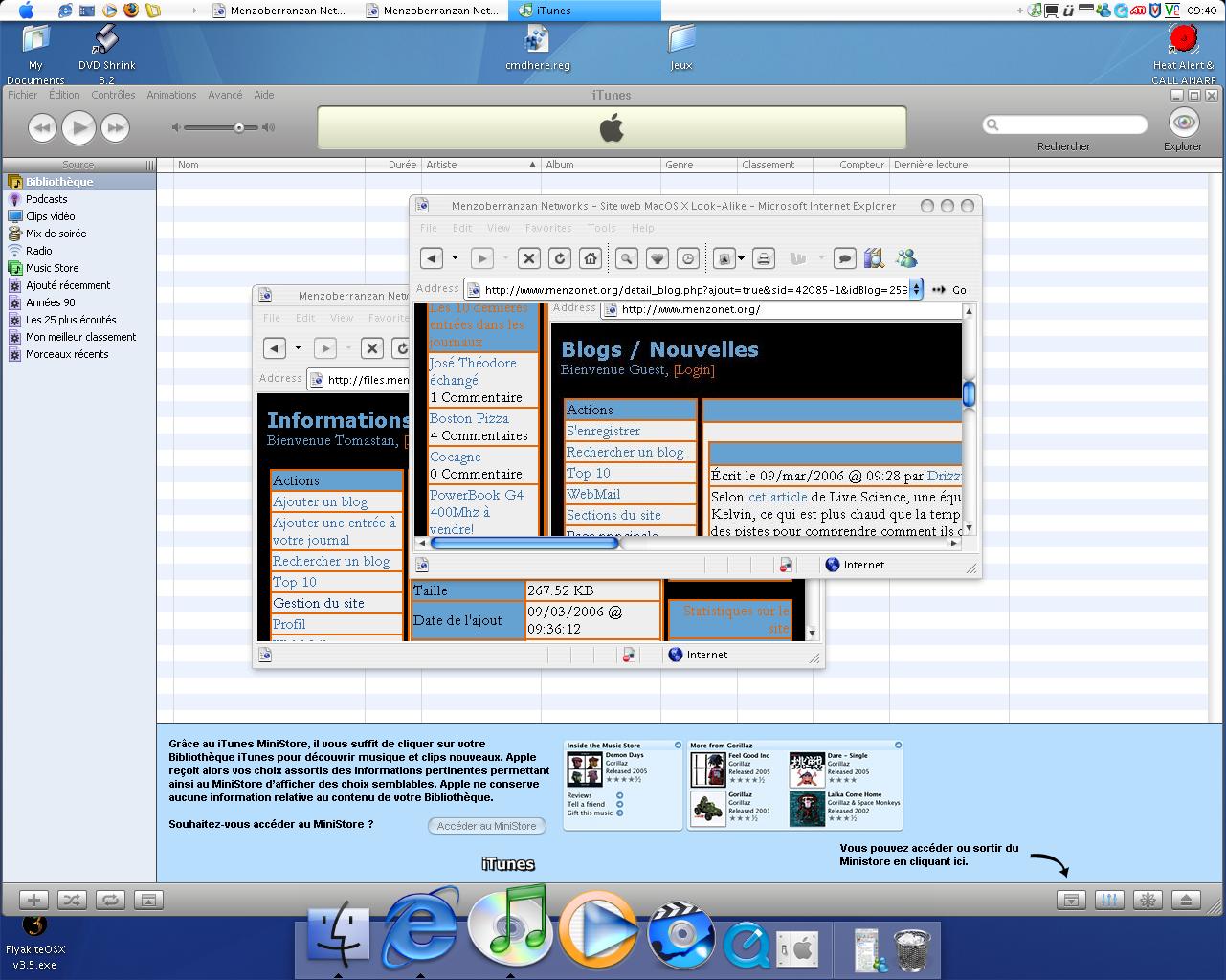The height and width of the screenshot is (980, 1226).
Task: Click the front IE Refresh button
Action: click(560, 258)
